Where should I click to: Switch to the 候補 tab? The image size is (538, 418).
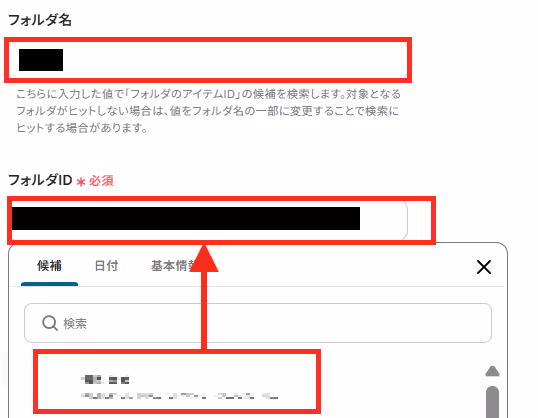[49, 266]
